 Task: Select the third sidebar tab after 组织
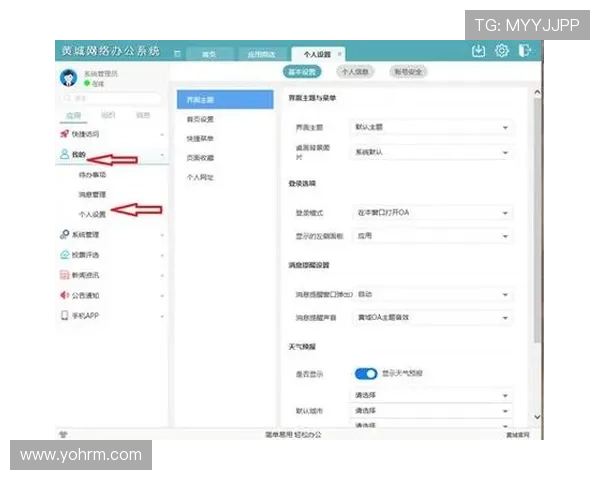click(143, 115)
